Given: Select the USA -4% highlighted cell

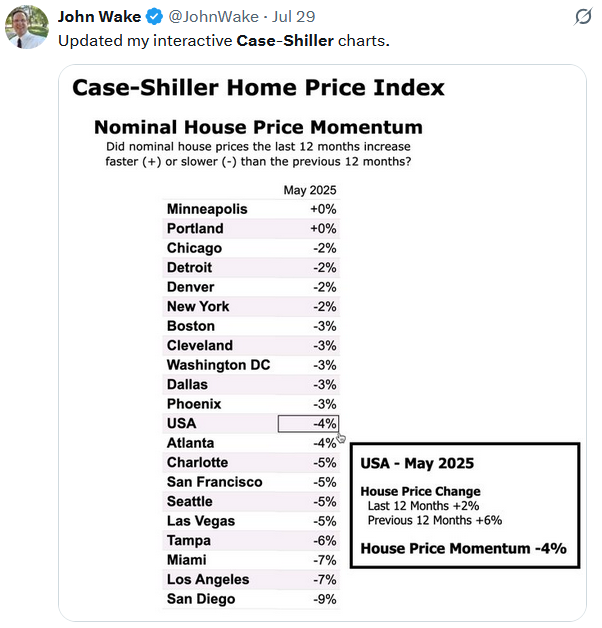Looking at the screenshot, I should (309, 424).
